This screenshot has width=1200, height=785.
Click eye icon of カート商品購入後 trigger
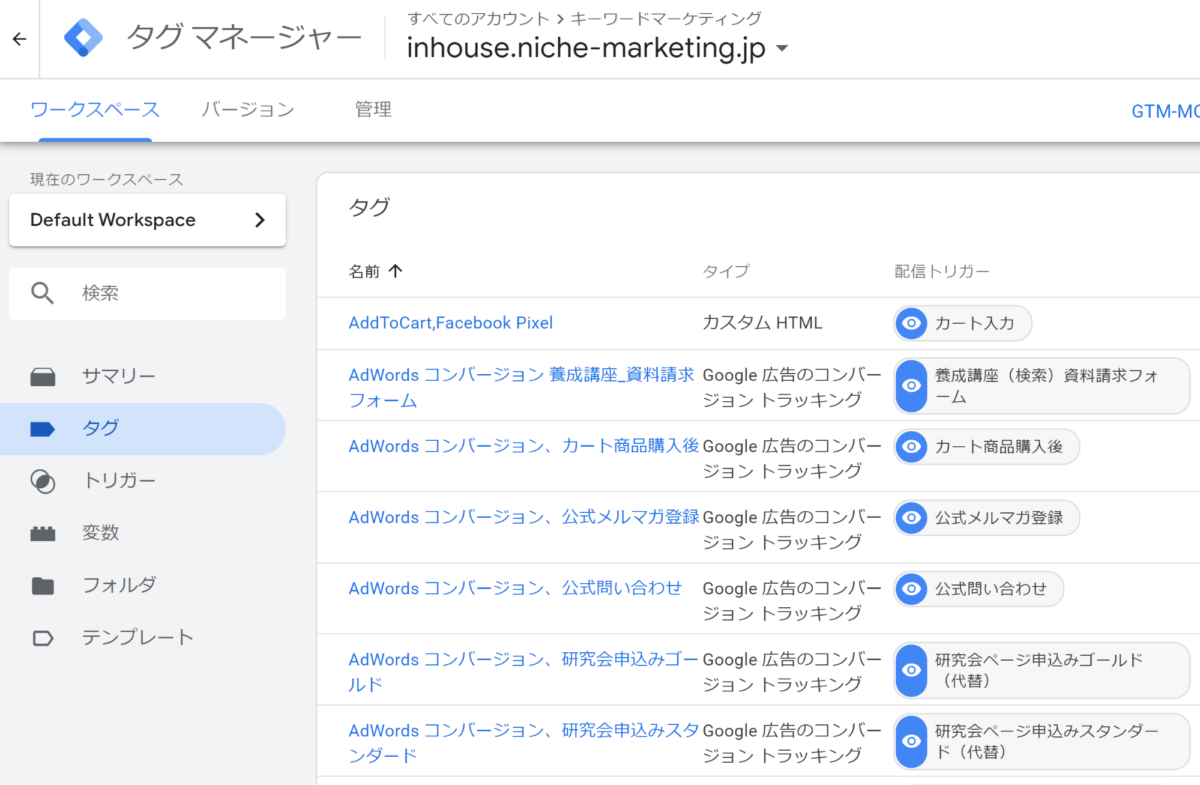(x=911, y=446)
